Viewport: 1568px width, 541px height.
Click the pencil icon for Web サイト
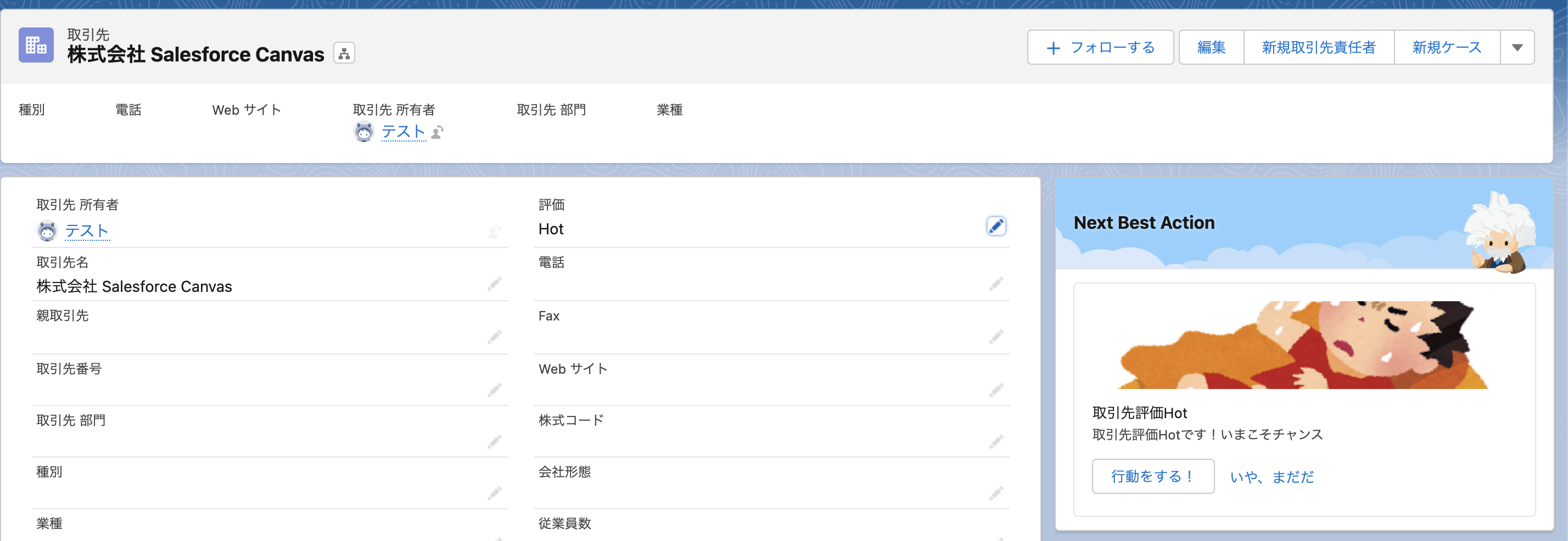pos(996,389)
